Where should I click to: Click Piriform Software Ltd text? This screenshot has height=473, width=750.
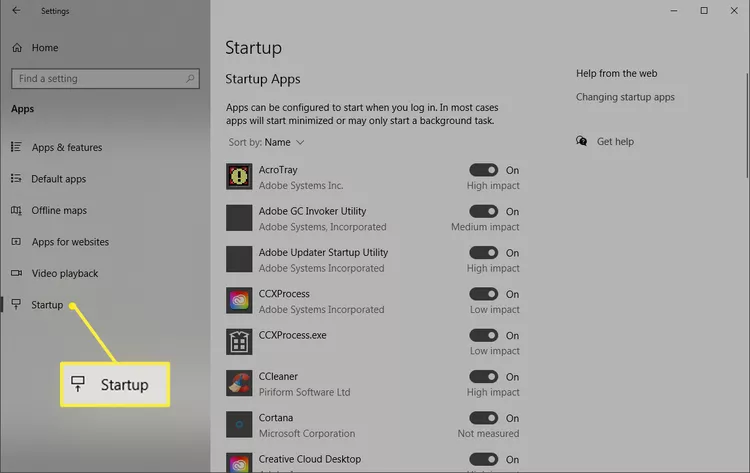(304, 392)
